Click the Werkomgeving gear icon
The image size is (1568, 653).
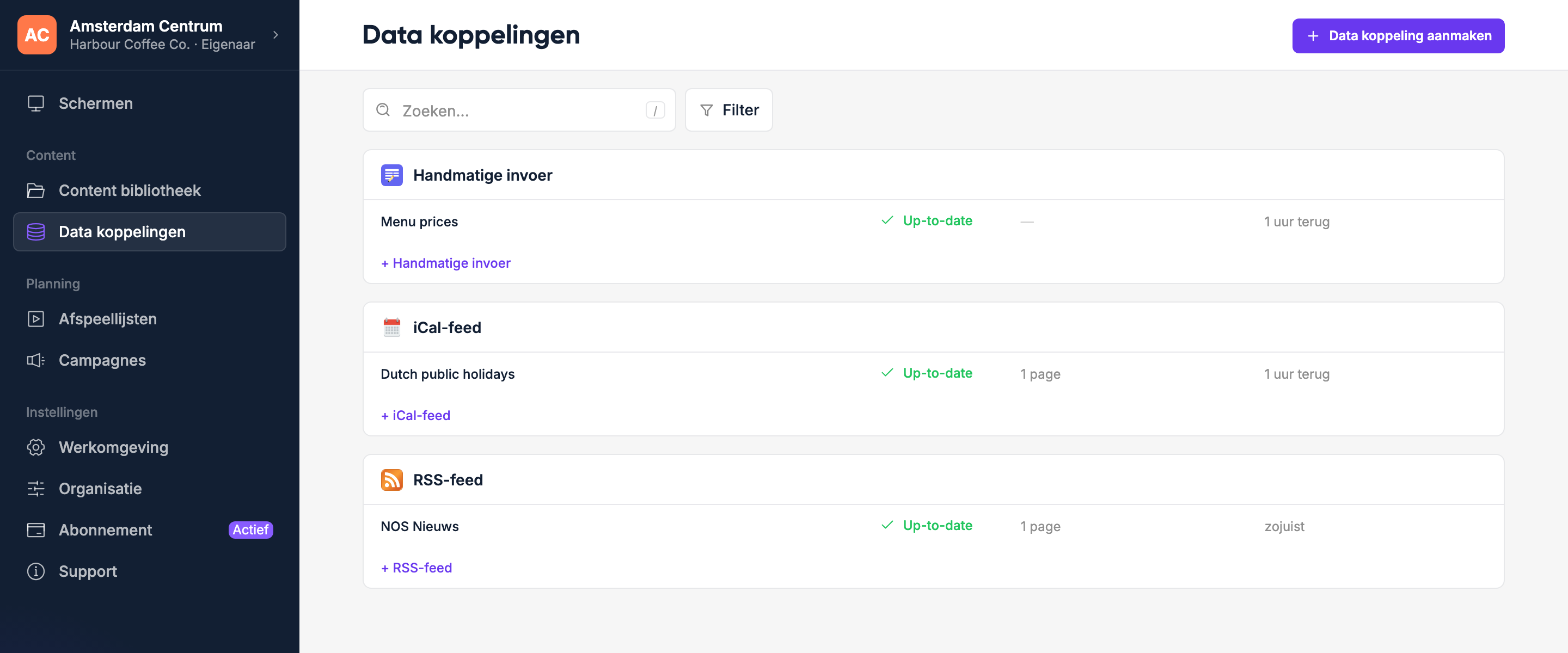(36, 447)
